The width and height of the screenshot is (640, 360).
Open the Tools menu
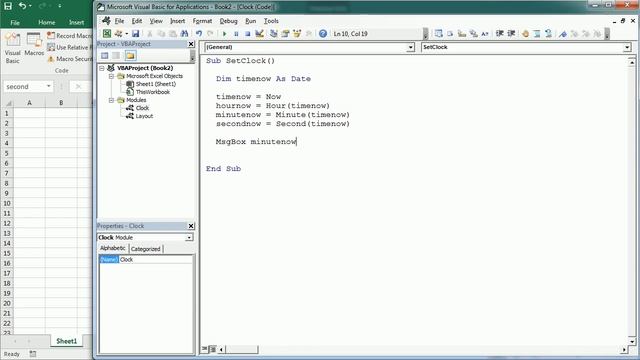[x=271, y=21]
